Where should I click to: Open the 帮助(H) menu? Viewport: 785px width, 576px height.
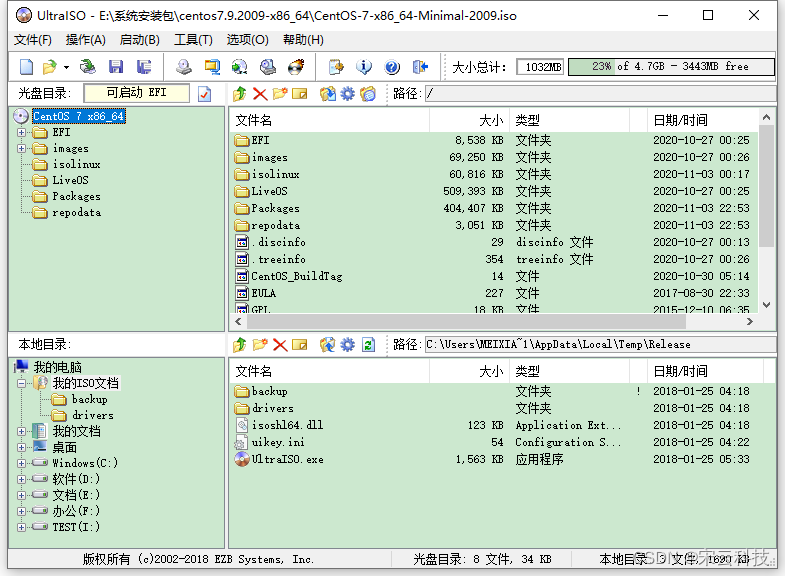303,40
